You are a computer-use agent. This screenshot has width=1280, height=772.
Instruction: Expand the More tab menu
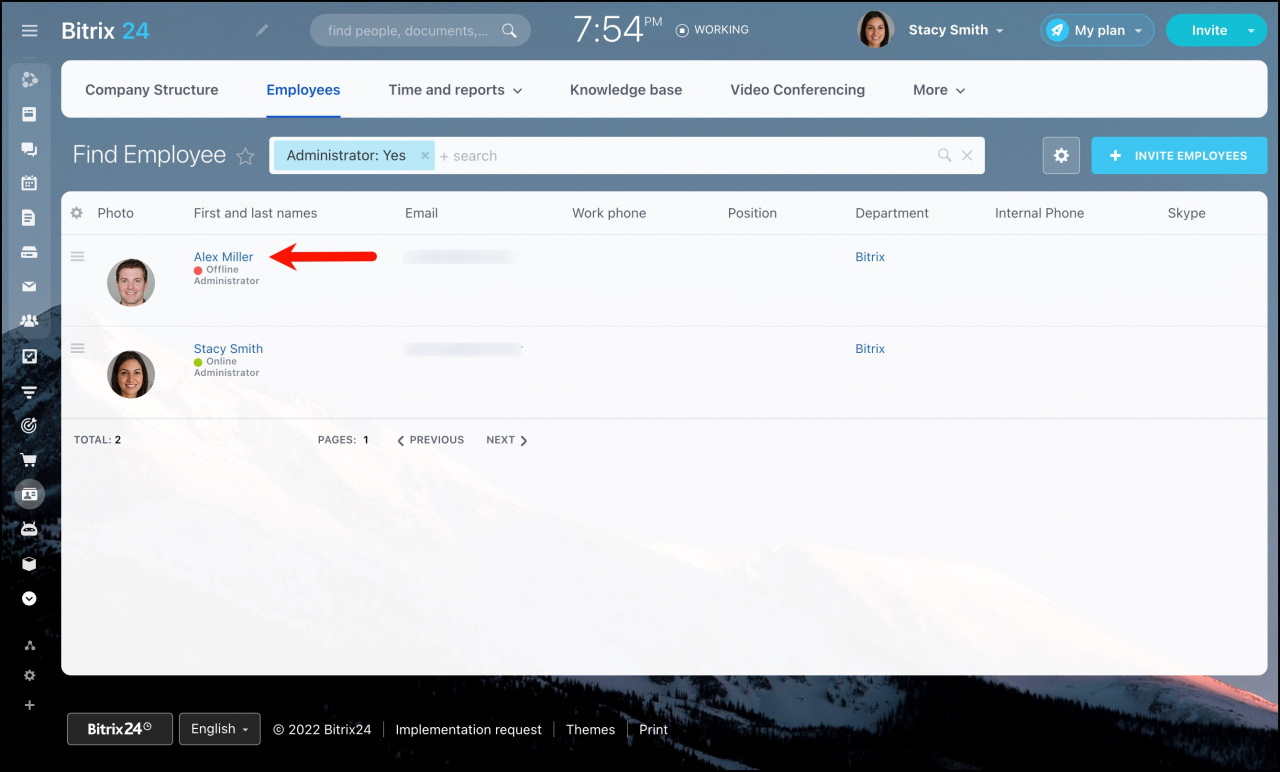tap(939, 90)
